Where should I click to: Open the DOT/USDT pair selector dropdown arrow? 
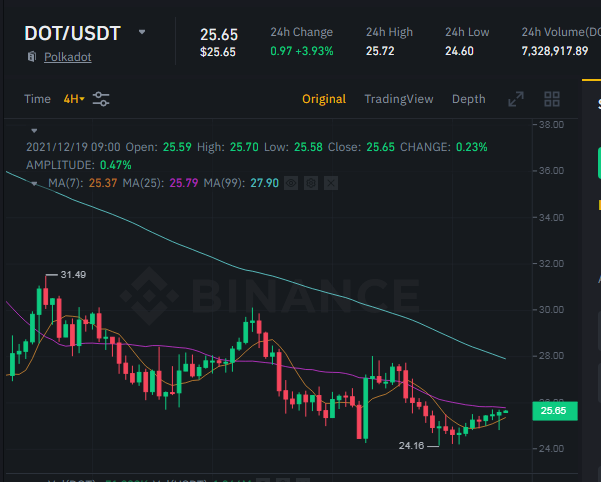[x=142, y=32]
